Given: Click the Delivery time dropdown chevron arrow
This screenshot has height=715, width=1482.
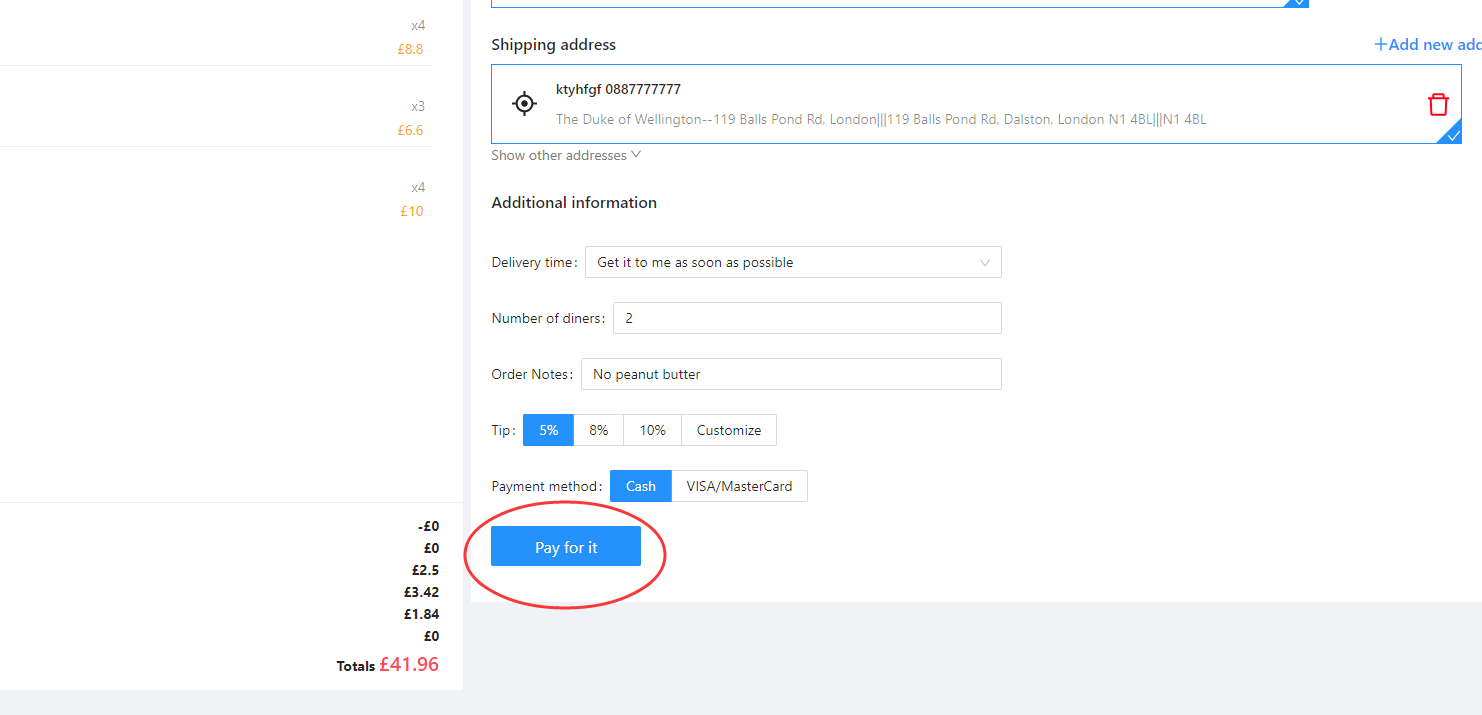Looking at the screenshot, I should pyautogui.click(x=985, y=263).
